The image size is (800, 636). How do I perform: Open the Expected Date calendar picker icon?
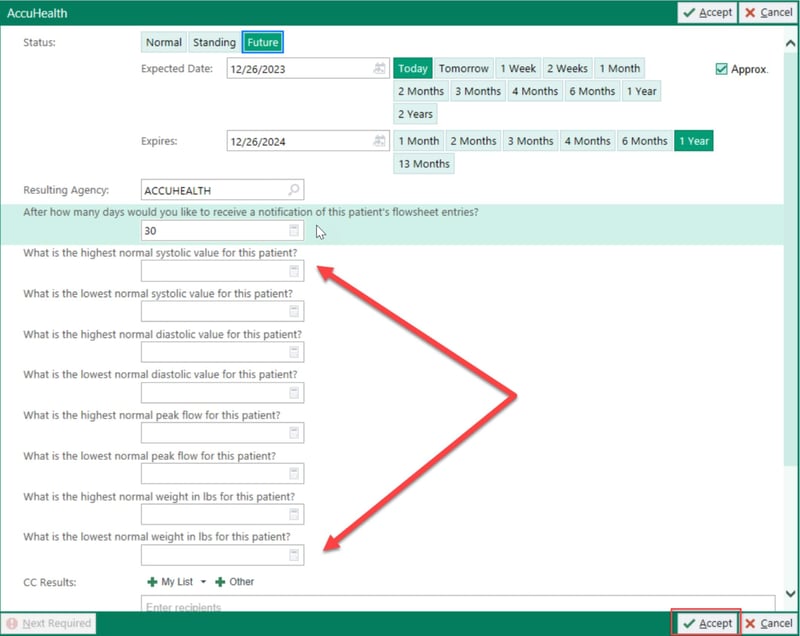(379, 68)
